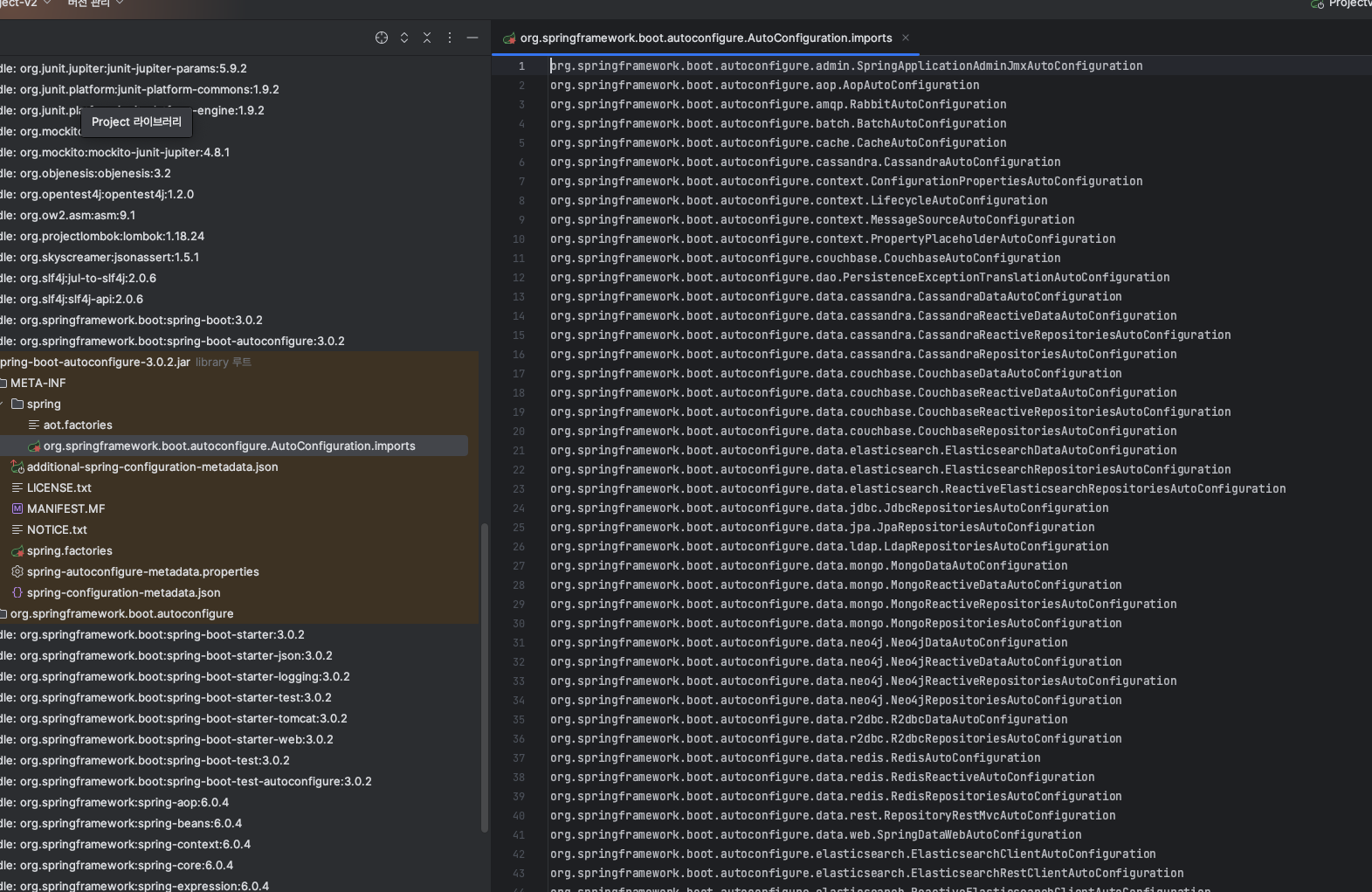Open NOTICE.txt
This screenshot has width=1372, height=892.
[57, 529]
